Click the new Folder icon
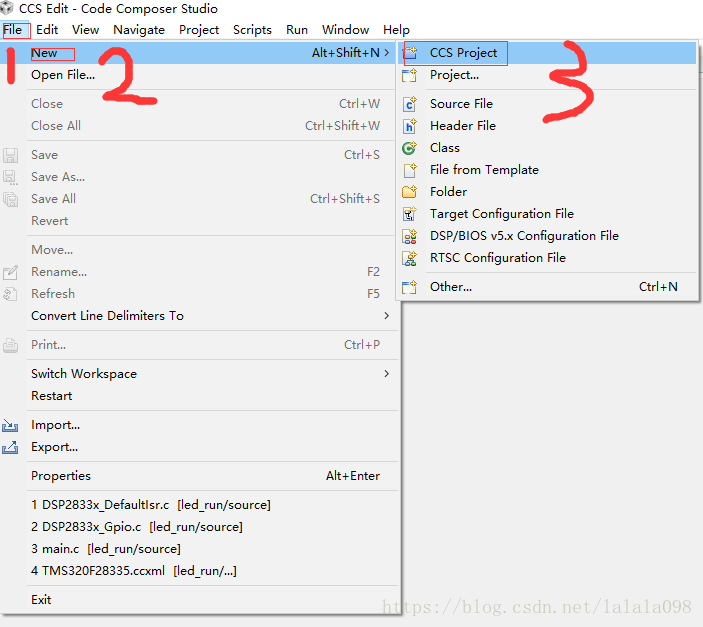The height and width of the screenshot is (627, 703). (410, 192)
